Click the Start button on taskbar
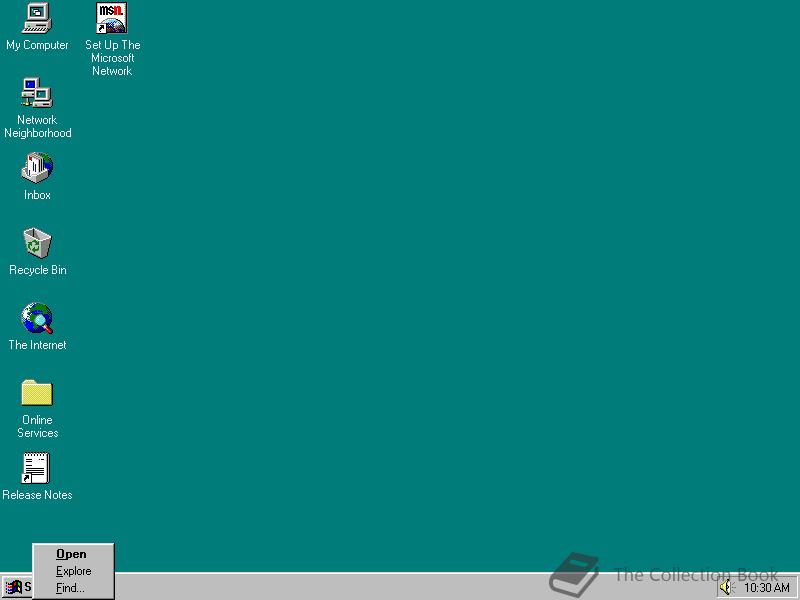This screenshot has width=800, height=600. 17,587
